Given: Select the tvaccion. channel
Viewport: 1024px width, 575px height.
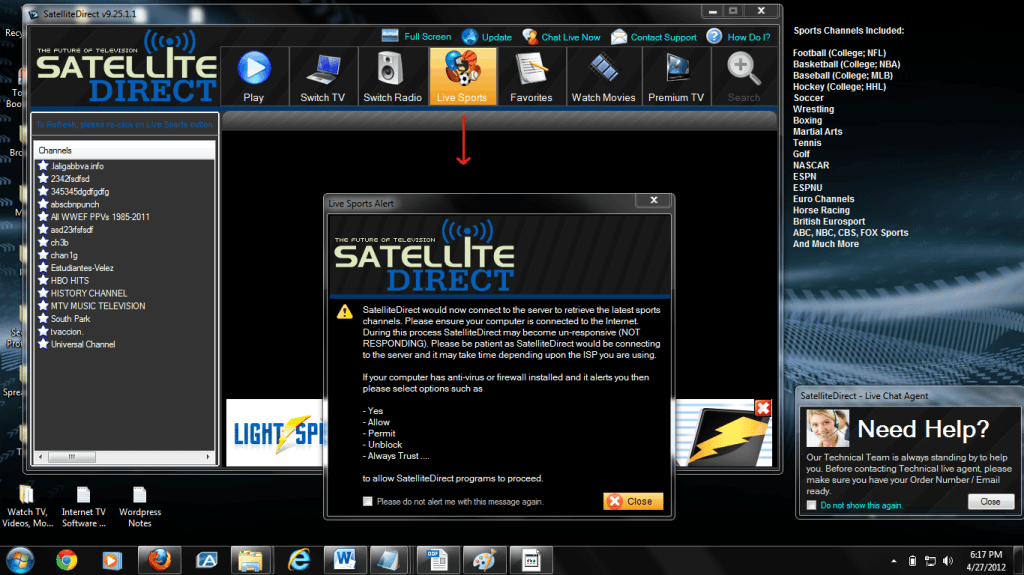Looking at the screenshot, I should click(67, 331).
